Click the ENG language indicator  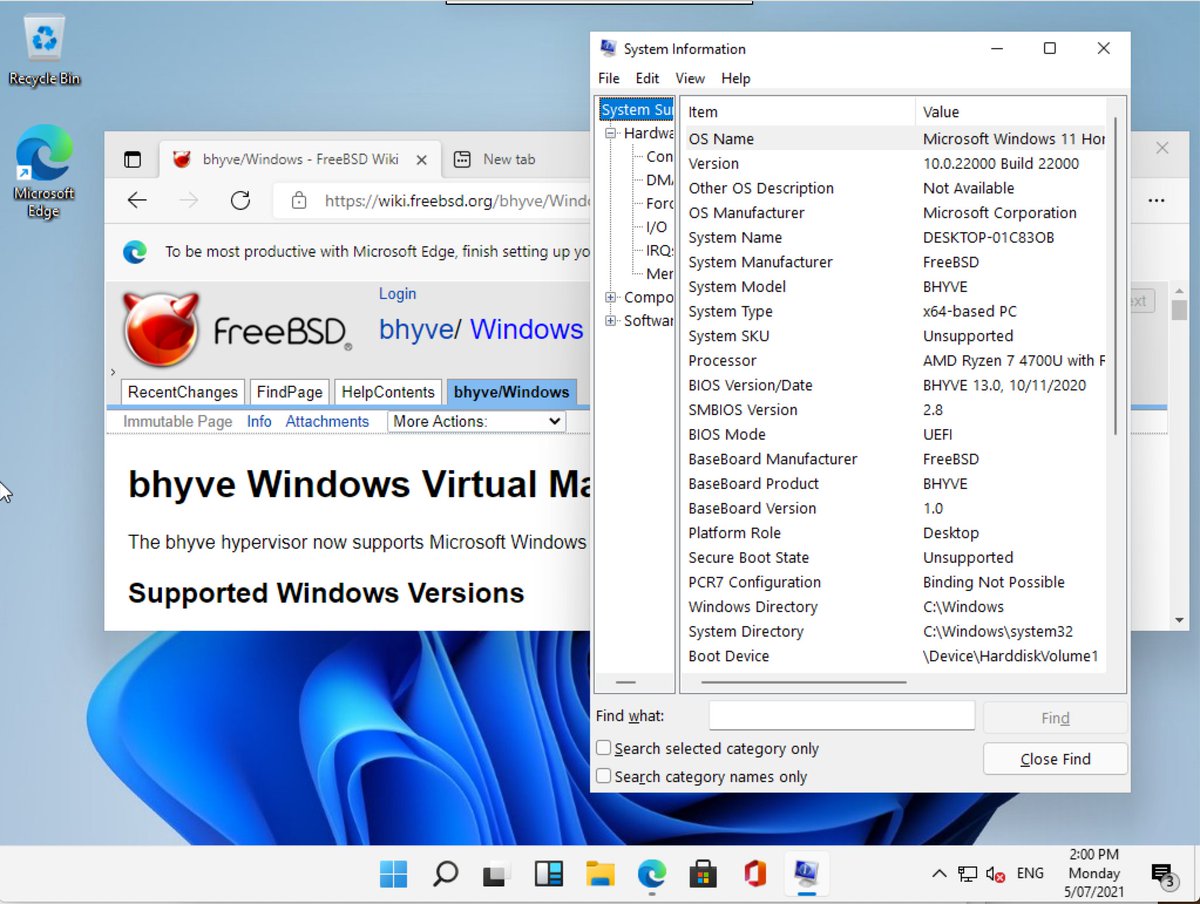coord(1030,873)
